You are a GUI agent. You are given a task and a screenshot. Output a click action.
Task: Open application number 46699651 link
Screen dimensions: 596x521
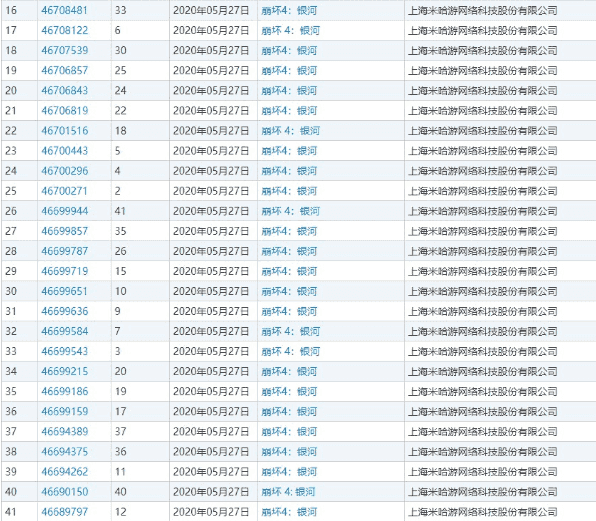tap(65, 291)
